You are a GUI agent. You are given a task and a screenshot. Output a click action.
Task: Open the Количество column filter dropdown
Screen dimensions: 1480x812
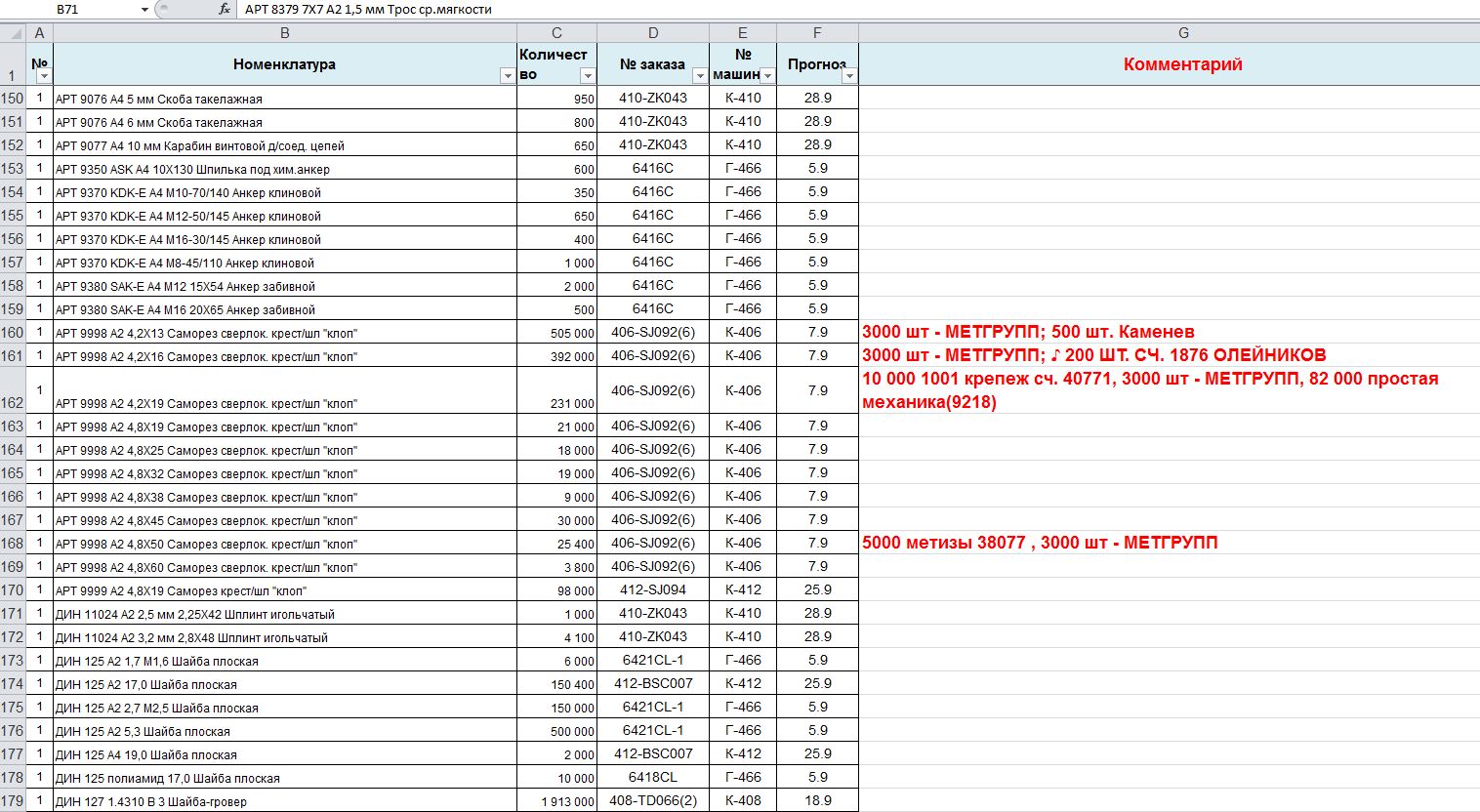[588, 75]
